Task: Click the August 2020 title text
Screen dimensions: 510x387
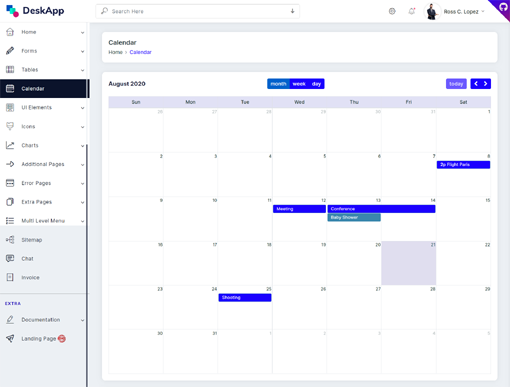Action: 127,84
